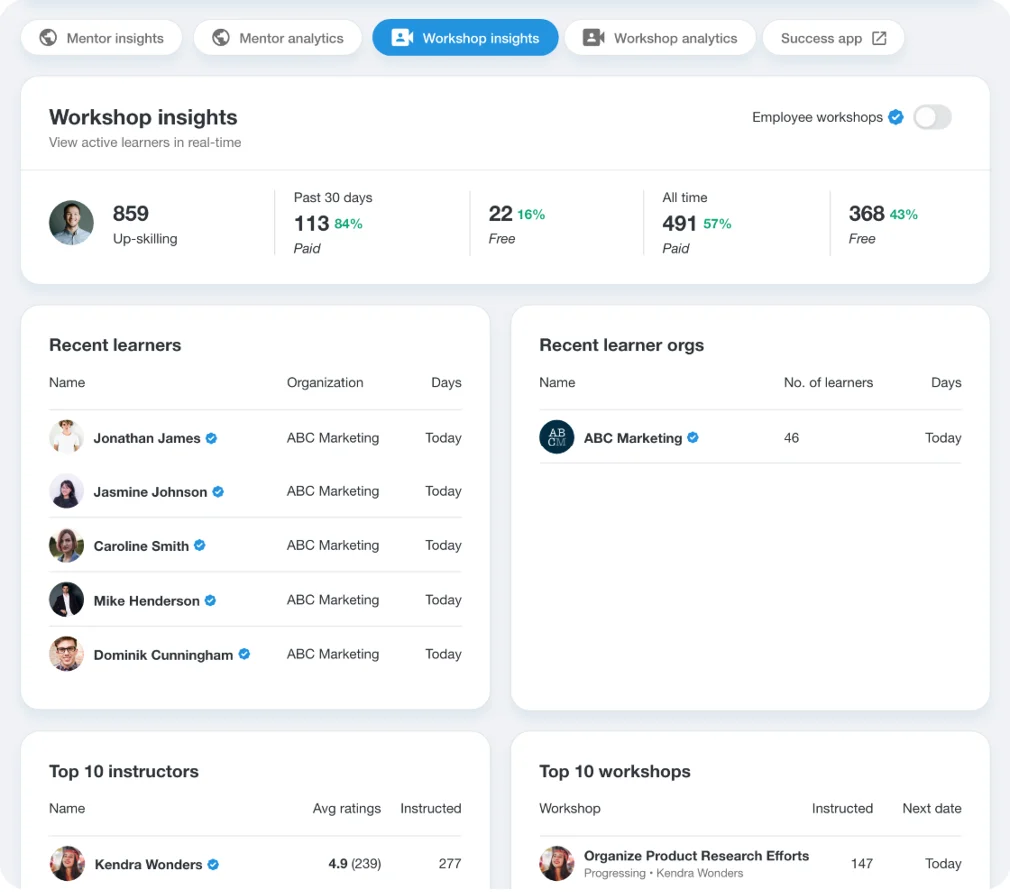Screen dimensions: 1010x892
Task: Click the ABC Marketing organization logo icon
Action: click(556, 437)
